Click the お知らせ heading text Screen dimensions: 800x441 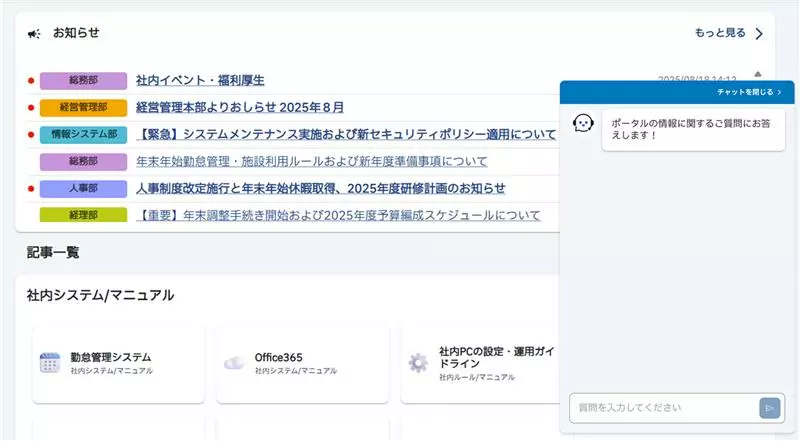point(76,33)
